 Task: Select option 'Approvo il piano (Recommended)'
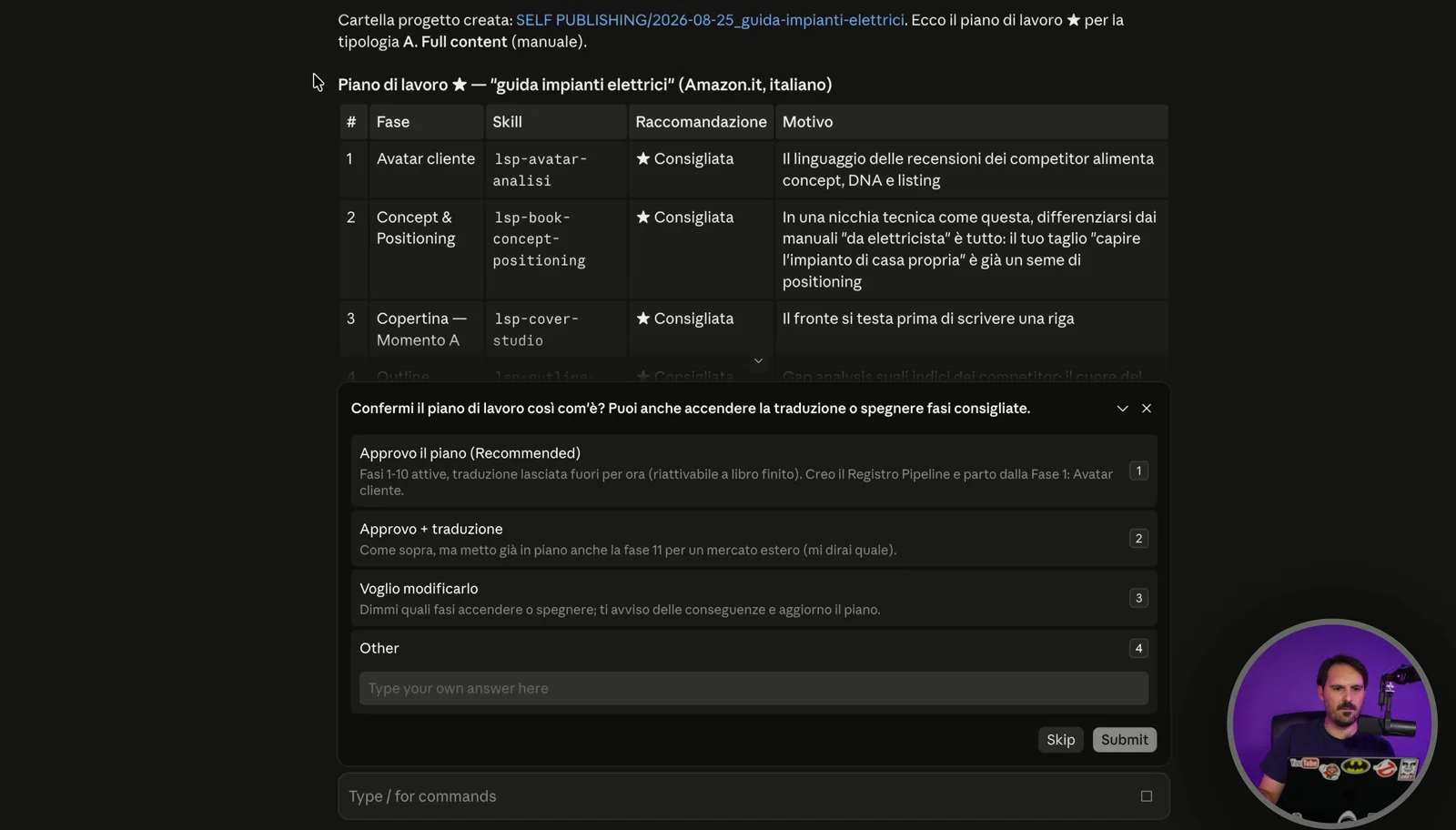[753, 471]
